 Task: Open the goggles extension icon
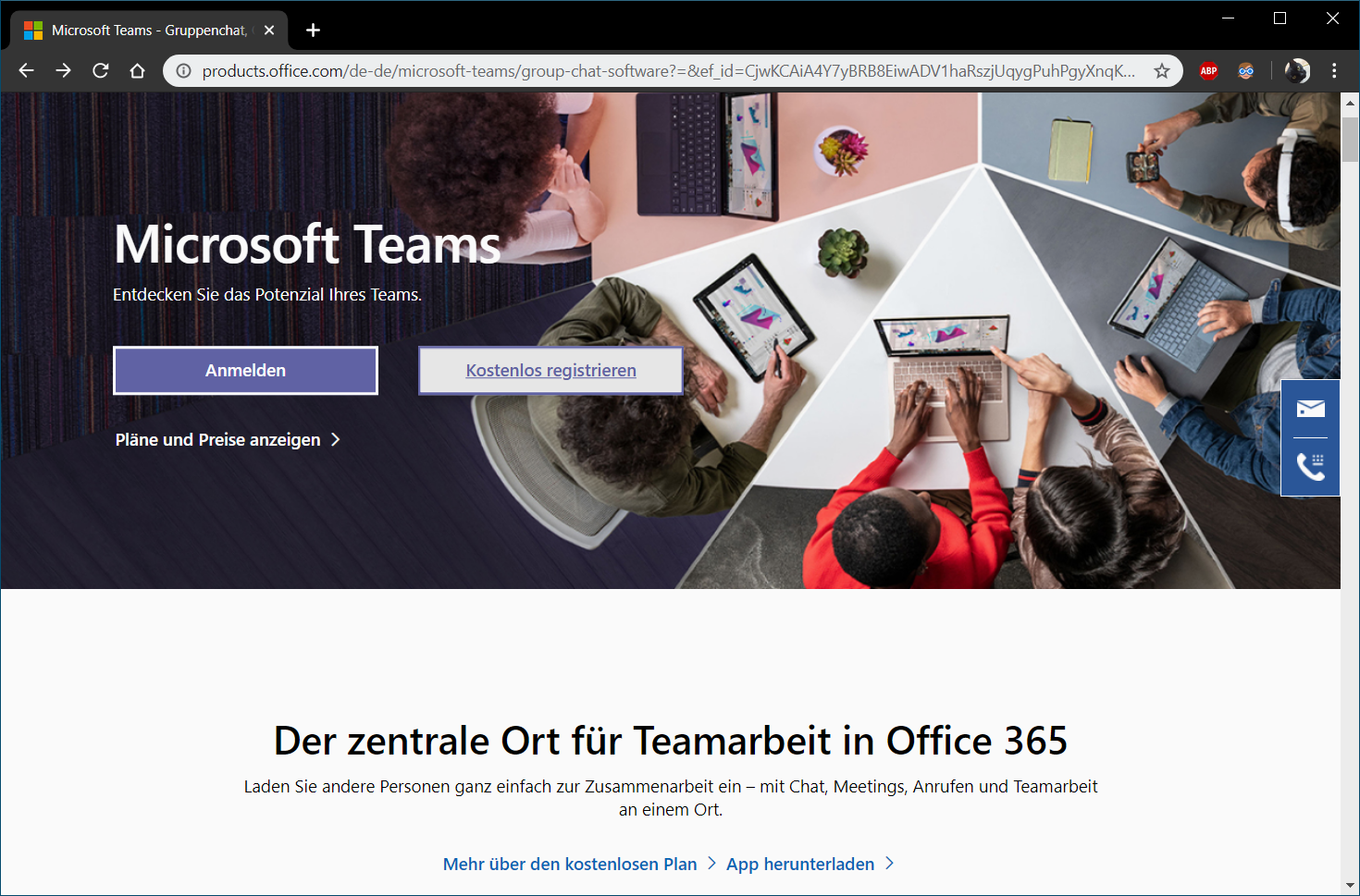coord(1246,71)
